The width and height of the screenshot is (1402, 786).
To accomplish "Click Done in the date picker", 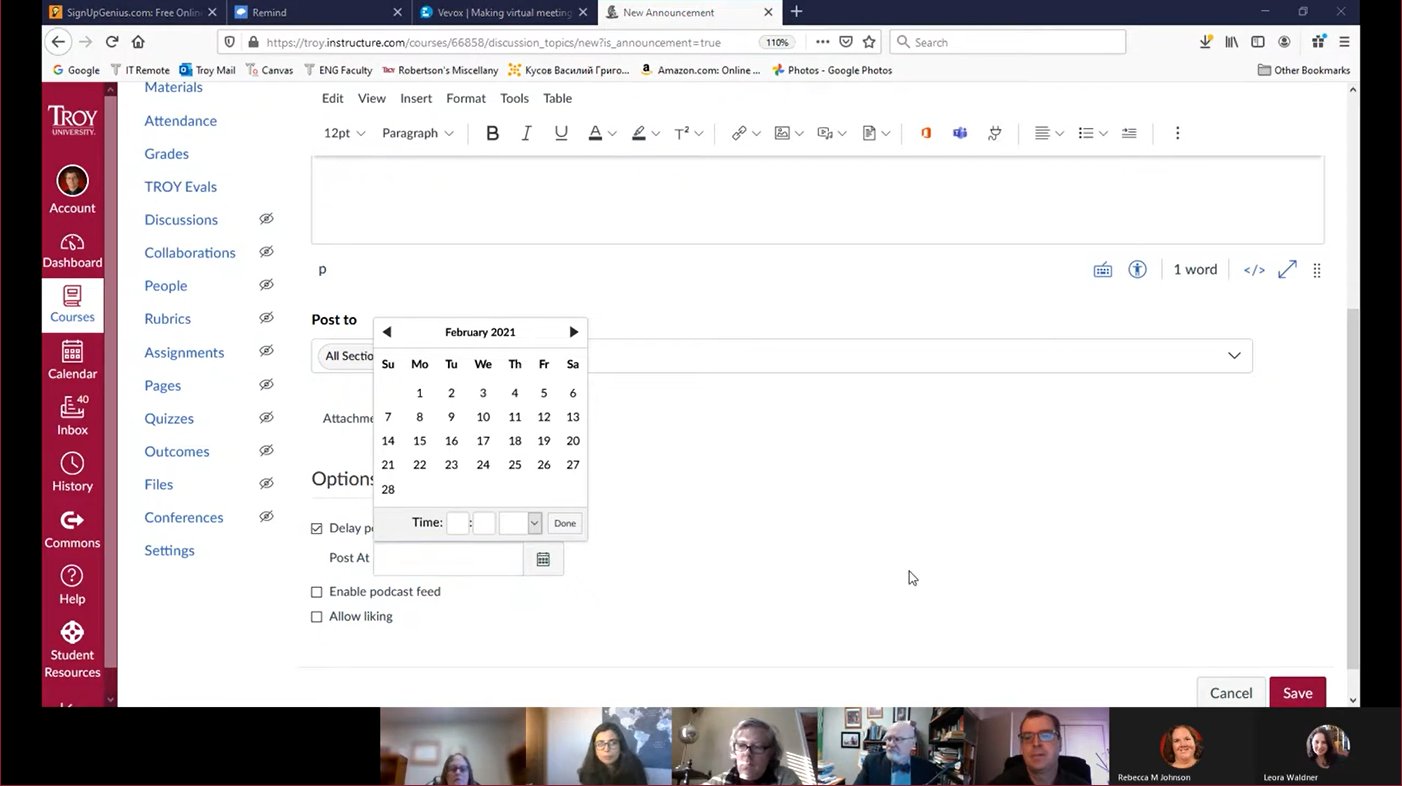I will click(565, 523).
